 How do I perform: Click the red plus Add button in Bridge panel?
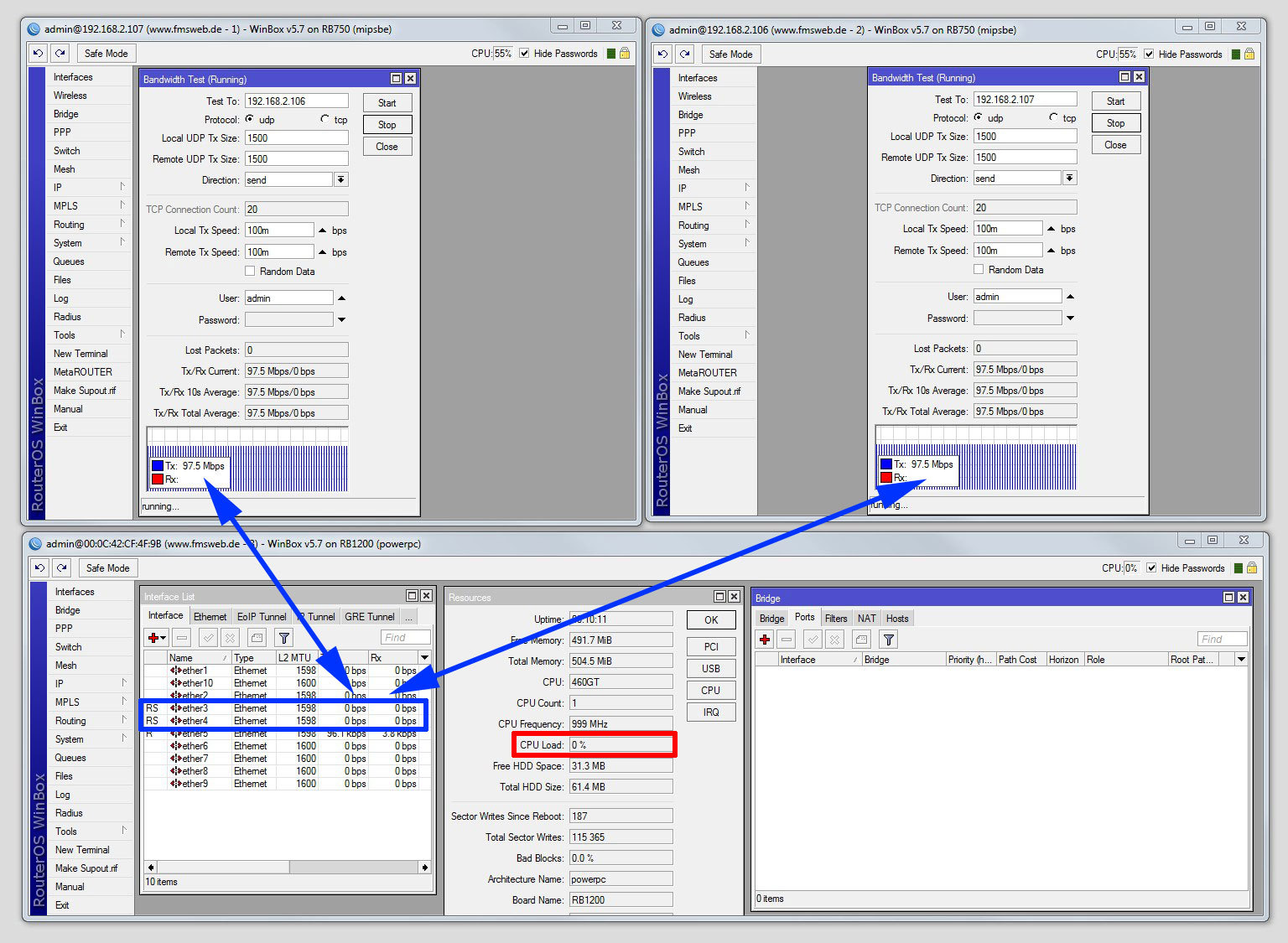point(765,640)
